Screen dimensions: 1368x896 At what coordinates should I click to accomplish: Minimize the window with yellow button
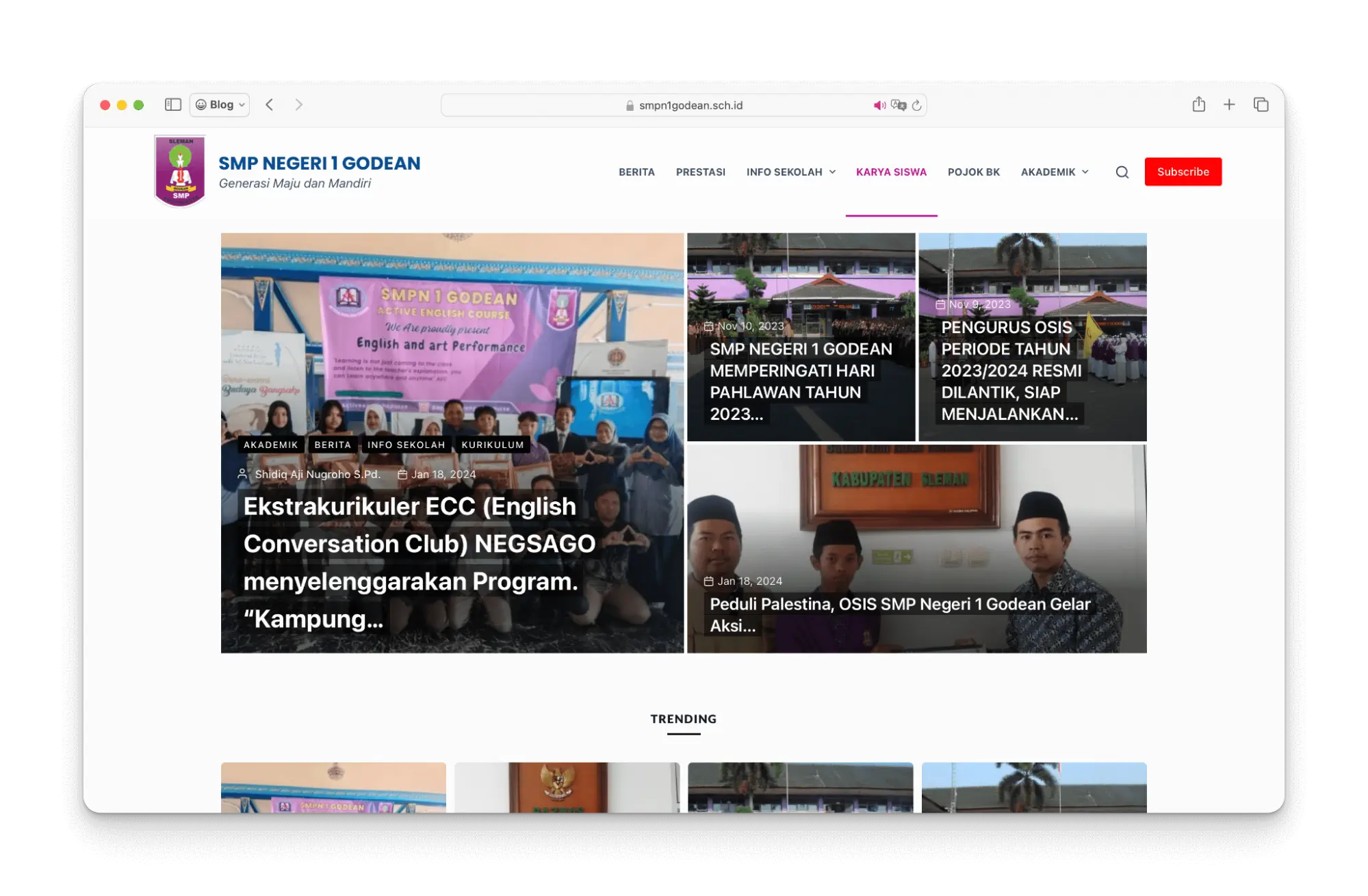(122, 105)
